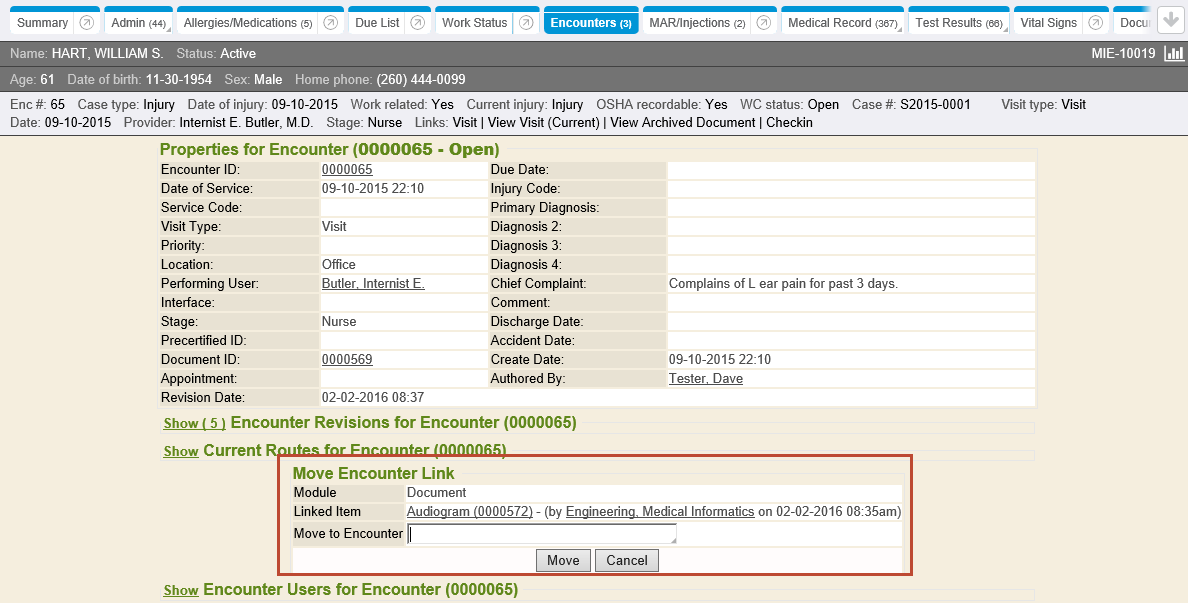Show the Encounter Users section
This screenshot has width=1188, height=603.
click(181, 590)
